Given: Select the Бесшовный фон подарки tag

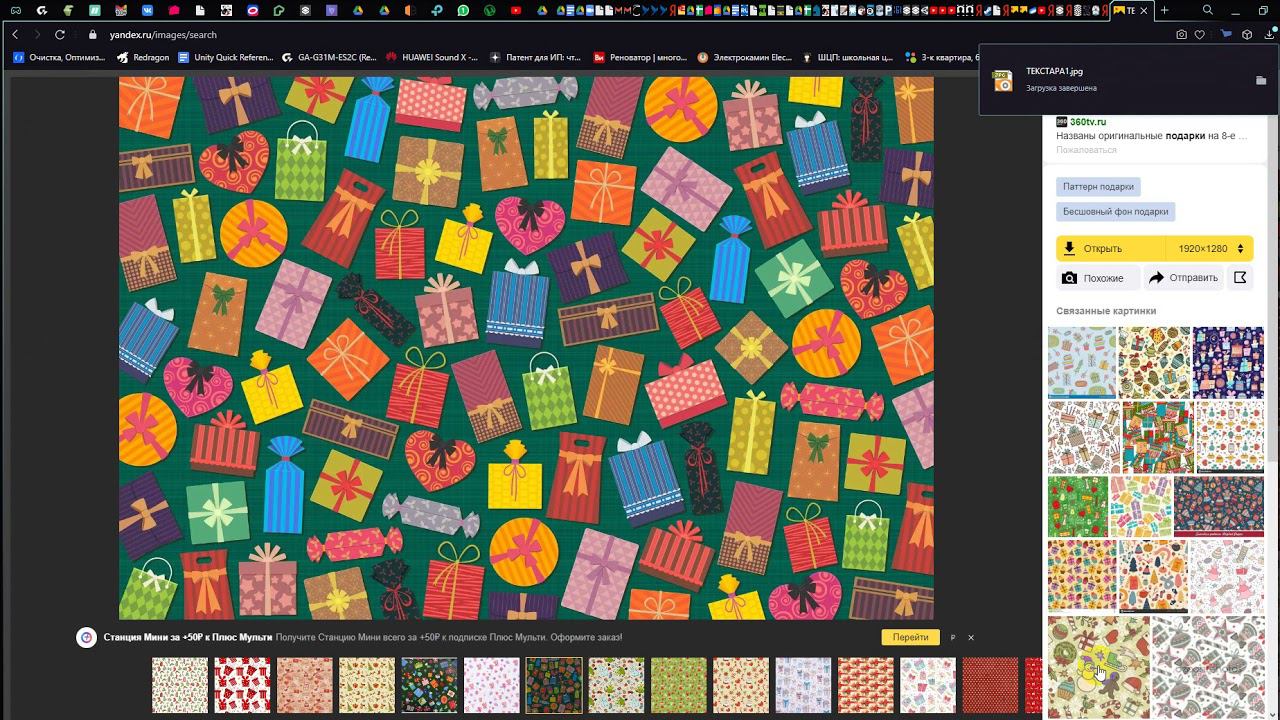Looking at the screenshot, I should click(x=1115, y=212).
